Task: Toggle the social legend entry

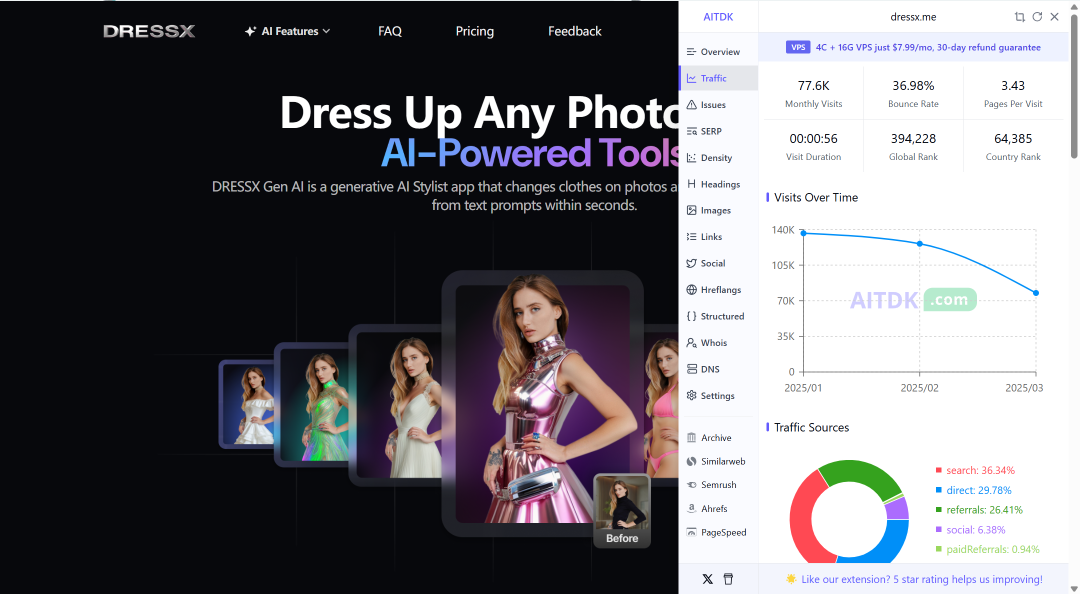Action: point(970,530)
